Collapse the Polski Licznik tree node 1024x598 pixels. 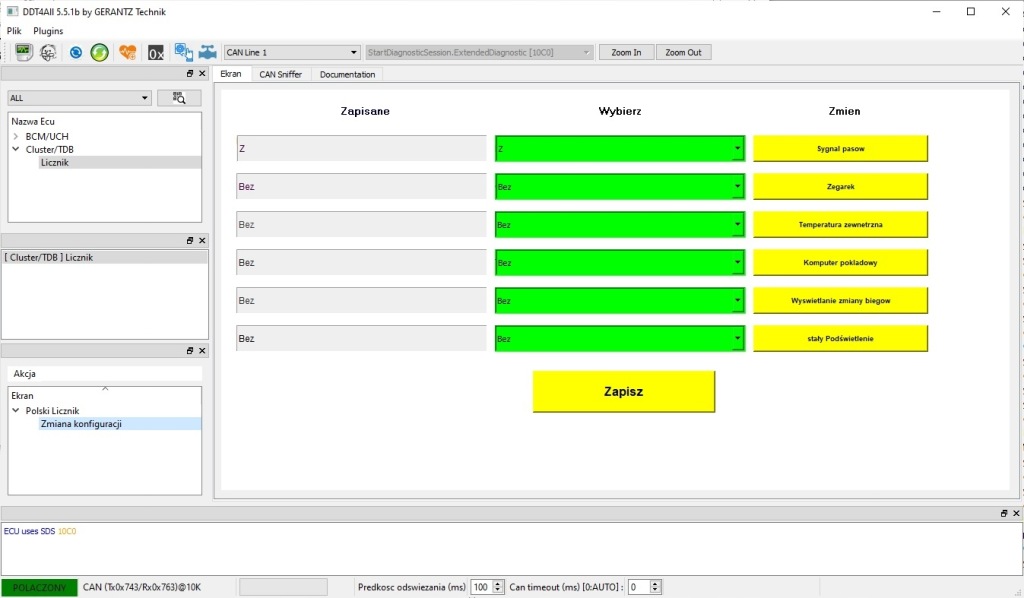(16, 411)
